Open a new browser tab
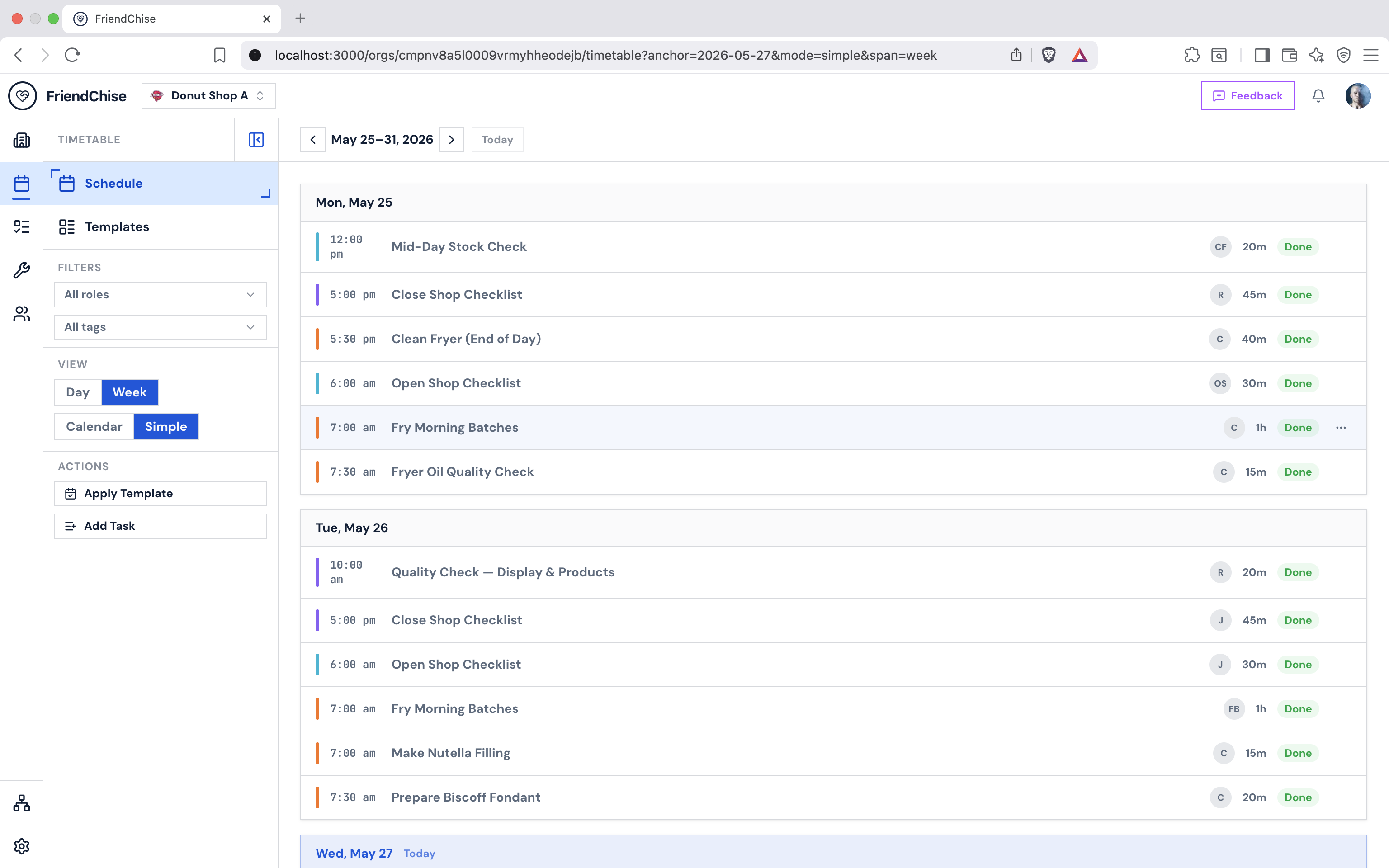This screenshot has height=868, width=1389. pyautogui.click(x=300, y=19)
